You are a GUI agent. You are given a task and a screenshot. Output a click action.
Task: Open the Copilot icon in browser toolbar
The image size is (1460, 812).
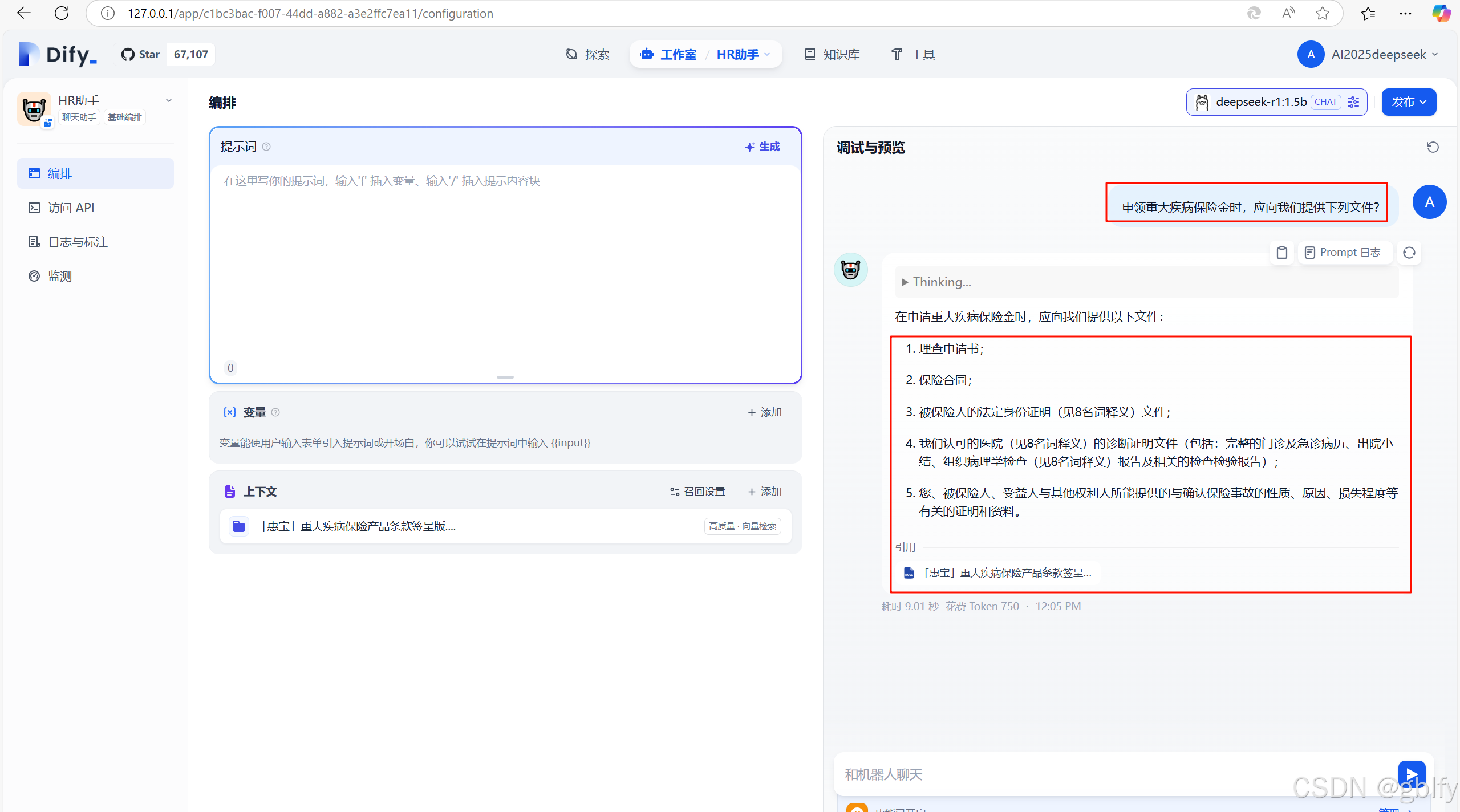pos(1441,13)
